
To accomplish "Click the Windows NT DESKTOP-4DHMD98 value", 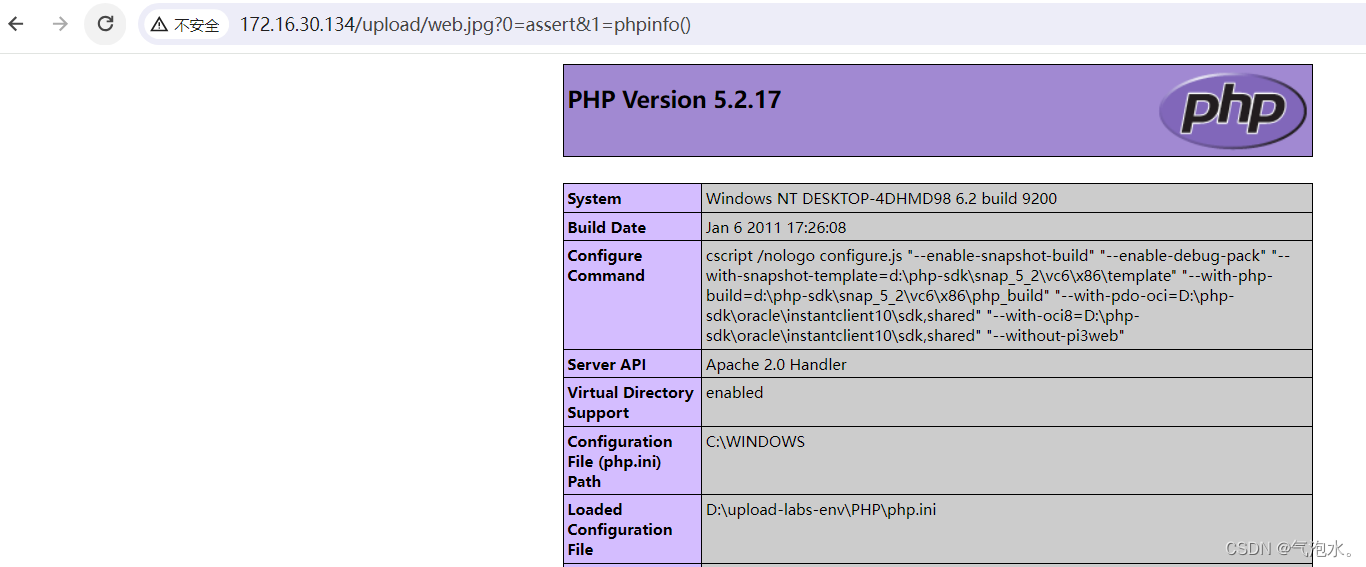I will [x=881, y=198].
